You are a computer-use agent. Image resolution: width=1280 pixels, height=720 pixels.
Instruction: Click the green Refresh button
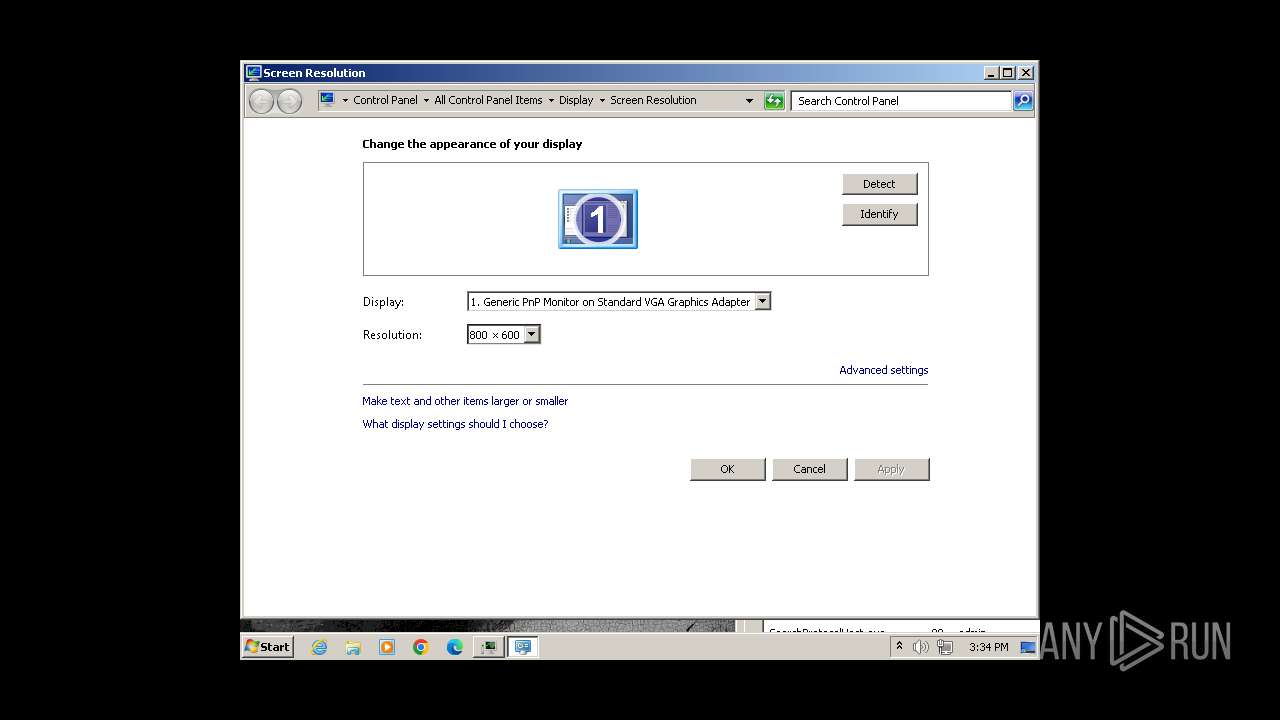(x=774, y=101)
